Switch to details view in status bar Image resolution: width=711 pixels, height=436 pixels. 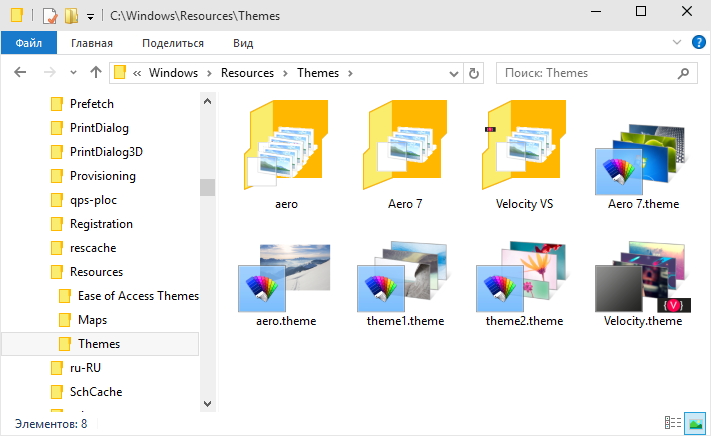(x=672, y=423)
